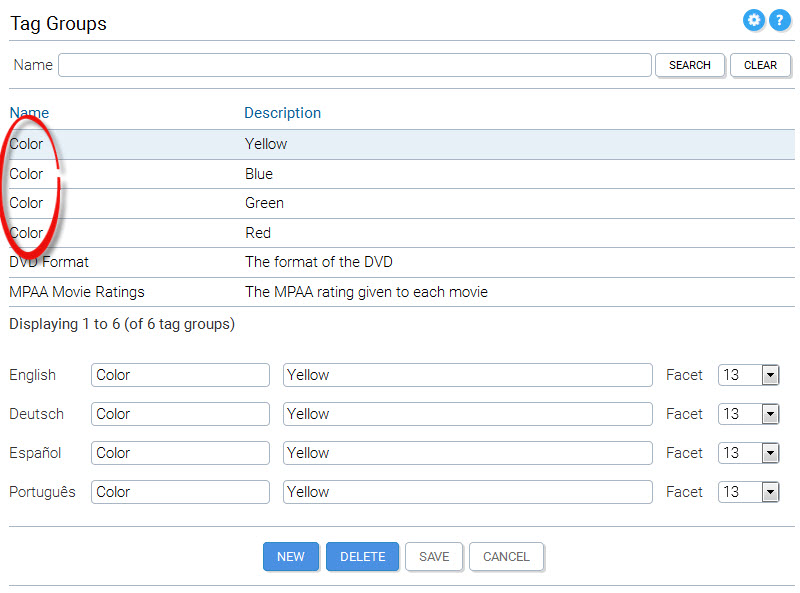The height and width of the screenshot is (593, 800).
Task: Select the Color row described as Blue
Action: (x=402, y=174)
